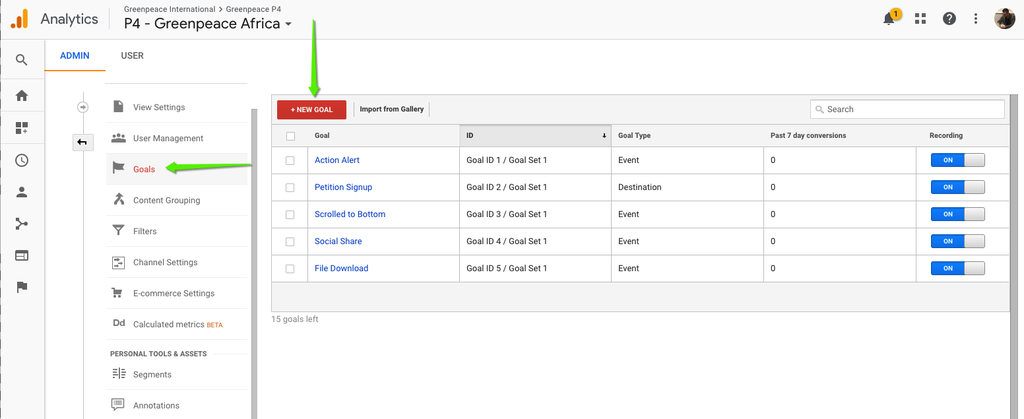Turn off recording for Scrolled to Bottom

pos(957,214)
